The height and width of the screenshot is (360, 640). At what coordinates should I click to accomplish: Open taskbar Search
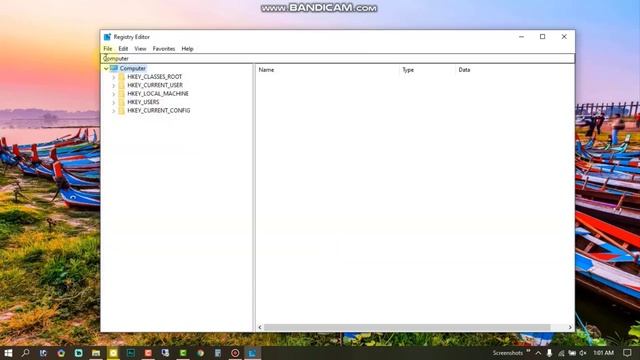coord(25,353)
